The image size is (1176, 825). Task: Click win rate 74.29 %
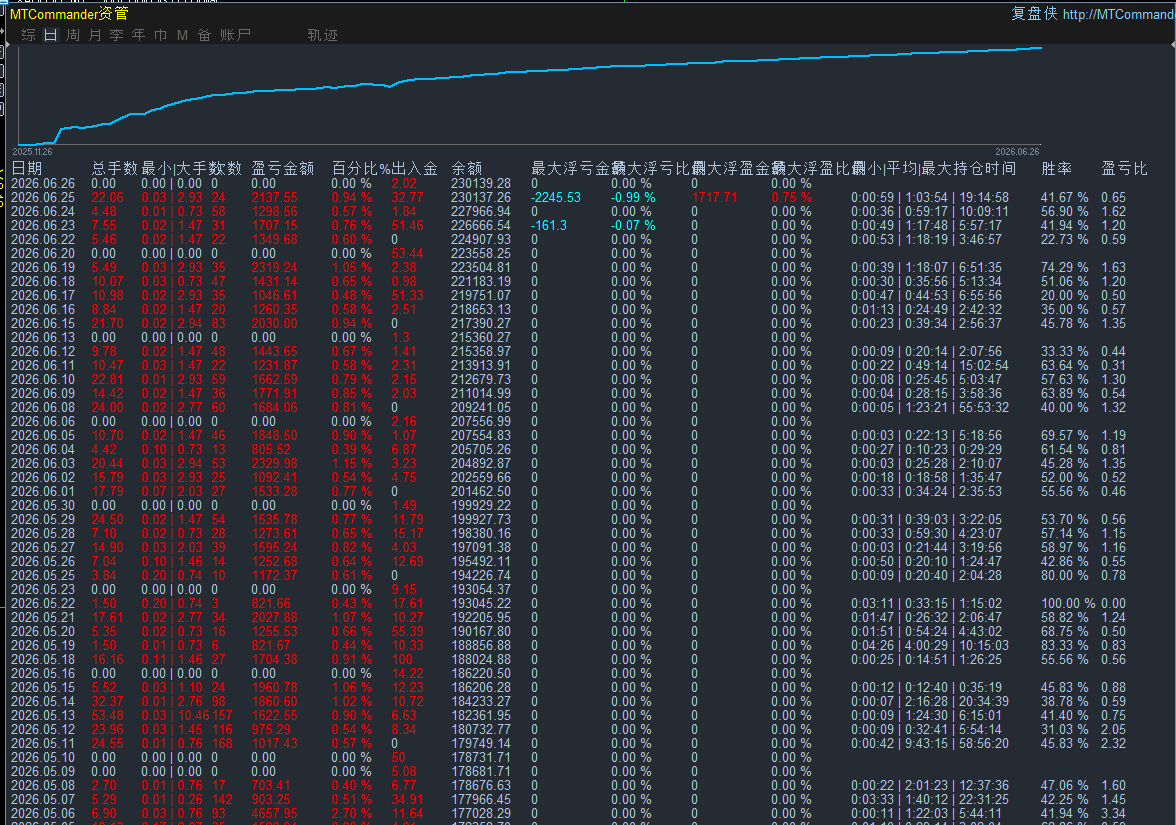1064,268
